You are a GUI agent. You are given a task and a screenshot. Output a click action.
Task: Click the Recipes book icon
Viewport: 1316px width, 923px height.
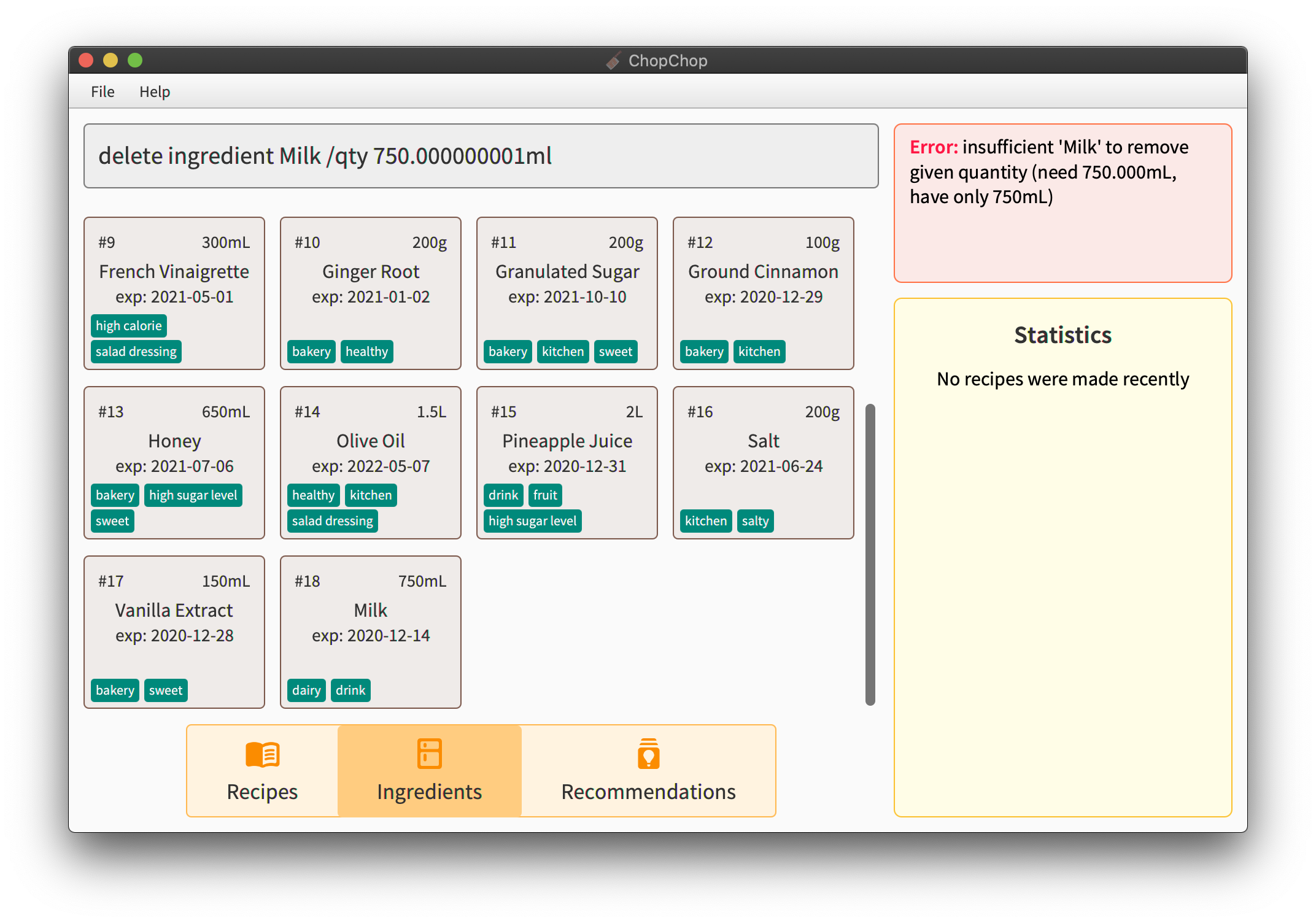262,754
